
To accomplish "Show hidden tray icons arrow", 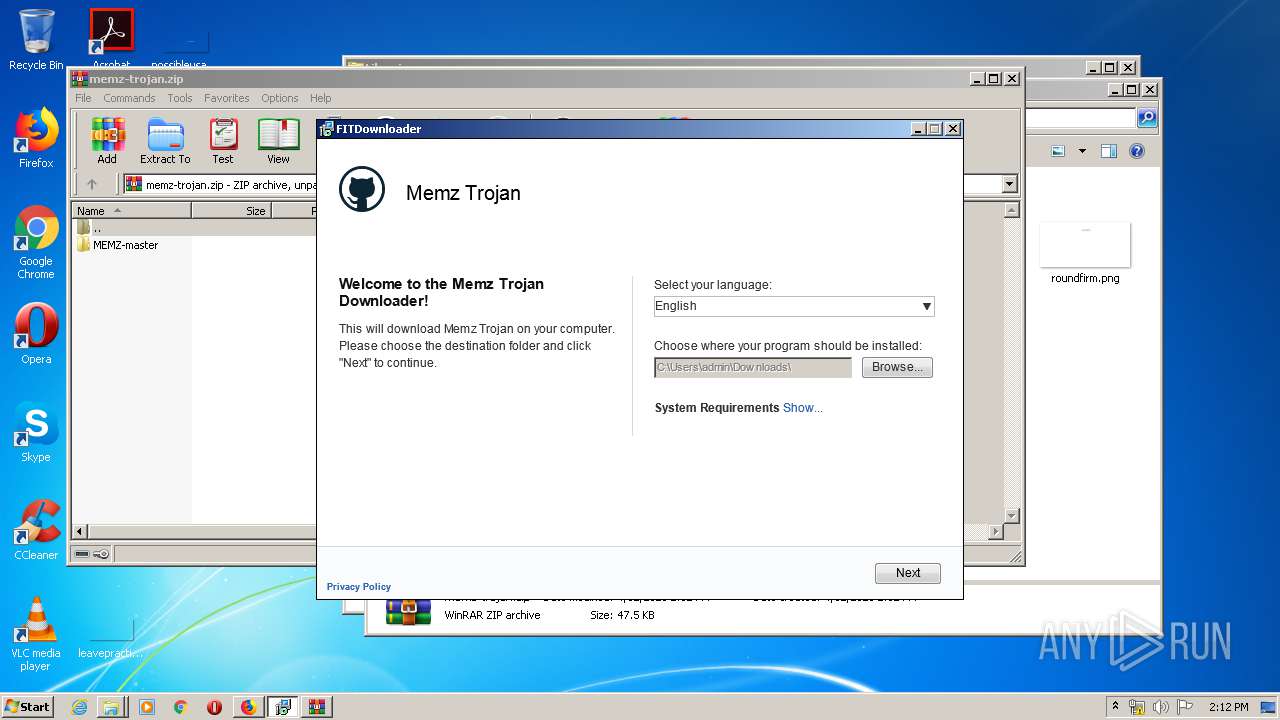I will 1116,707.
